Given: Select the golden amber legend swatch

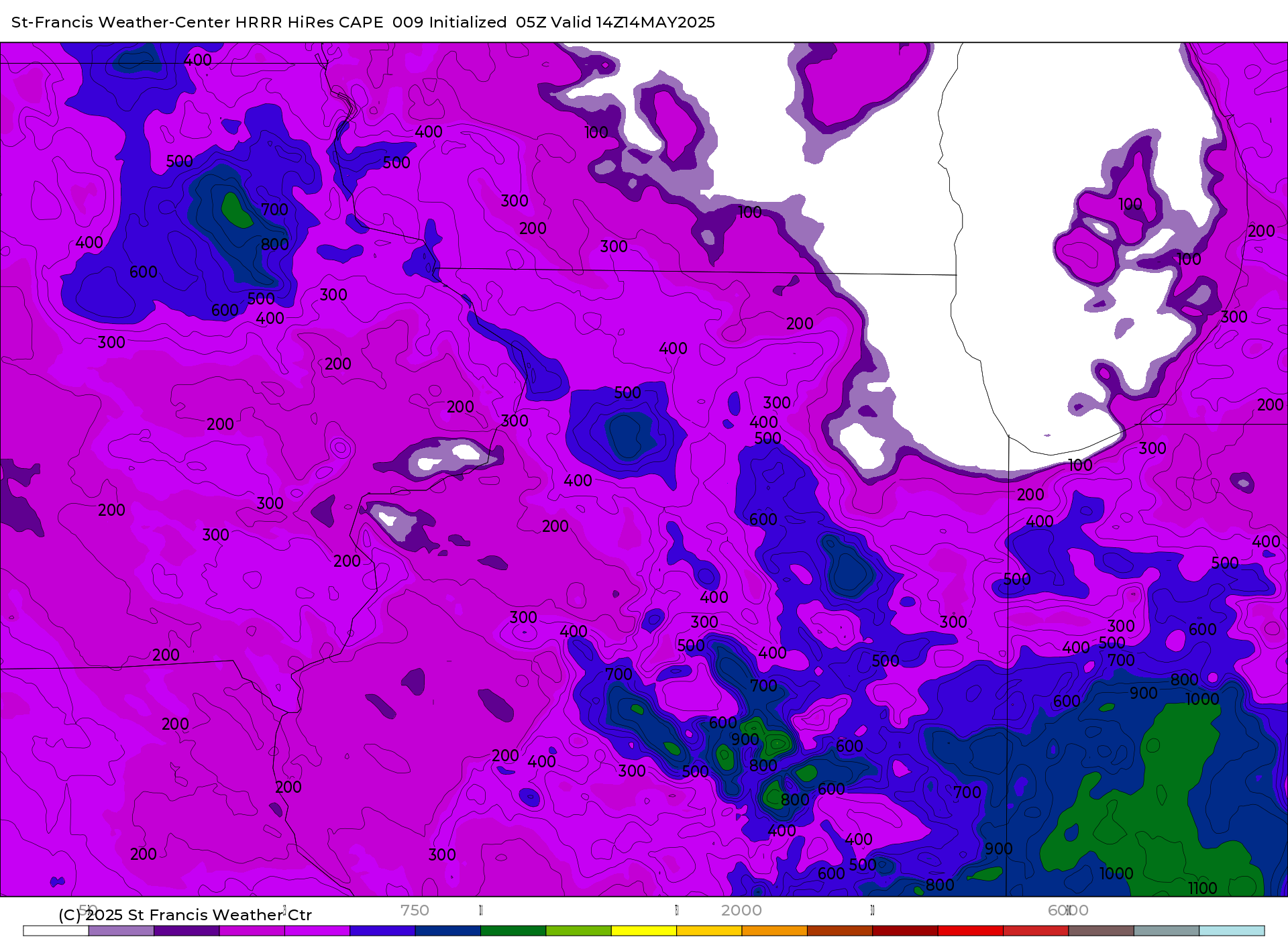Looking at the screenshot, I should [x=709, y=931].
